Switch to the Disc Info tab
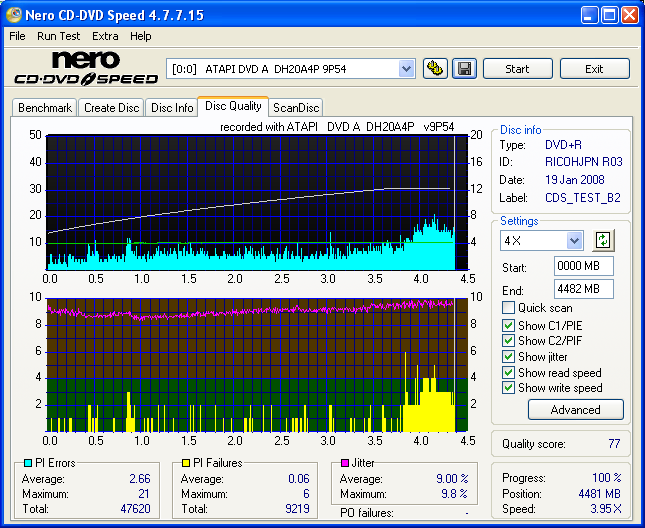Viewport: 645px width, 528px height. point(172,108)
